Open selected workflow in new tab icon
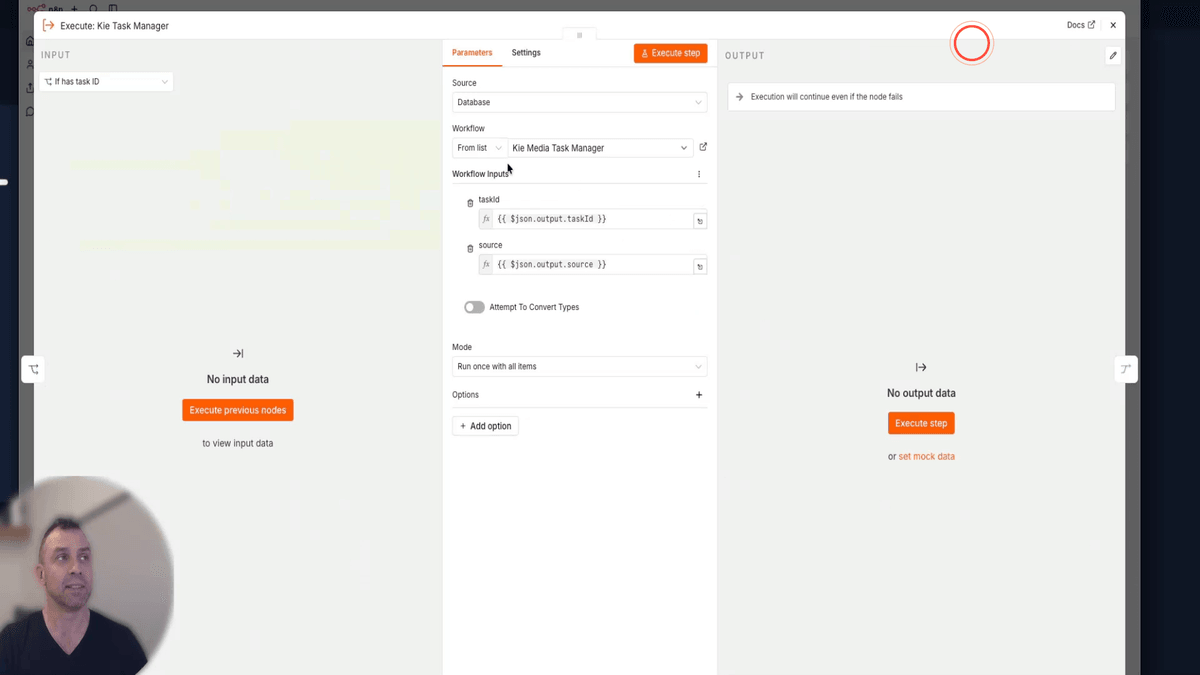 click(703, 147)
